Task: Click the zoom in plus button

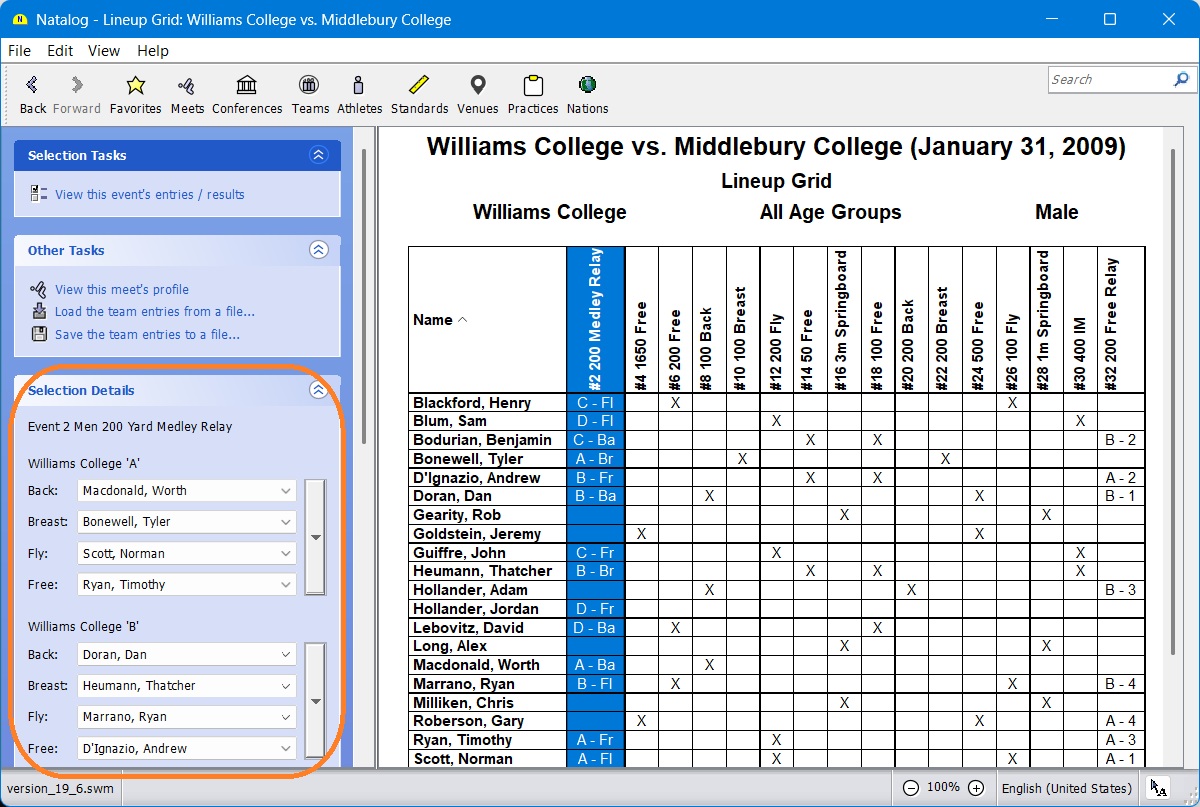Action: (976, 788)
